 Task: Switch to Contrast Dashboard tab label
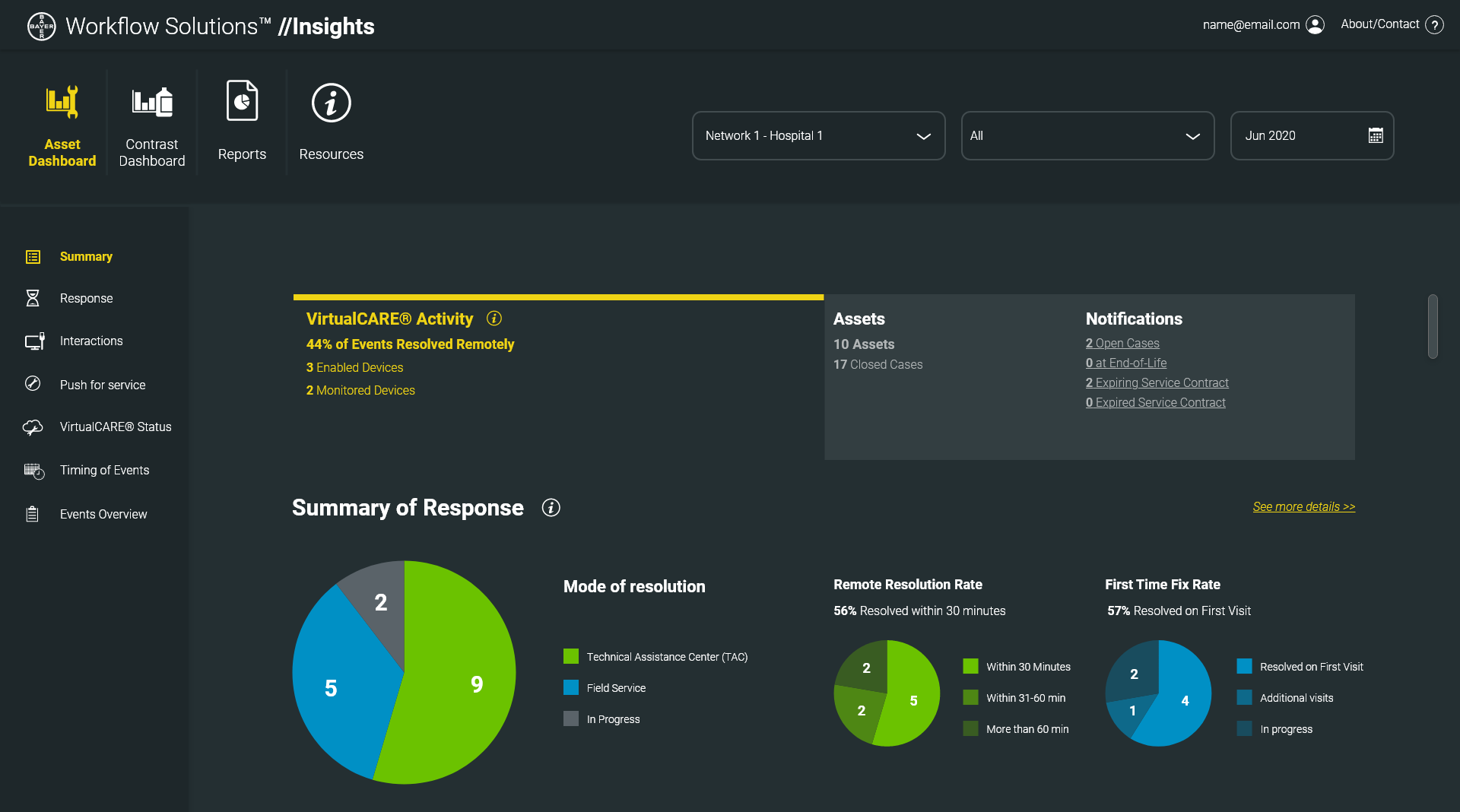tap(152, 153)
